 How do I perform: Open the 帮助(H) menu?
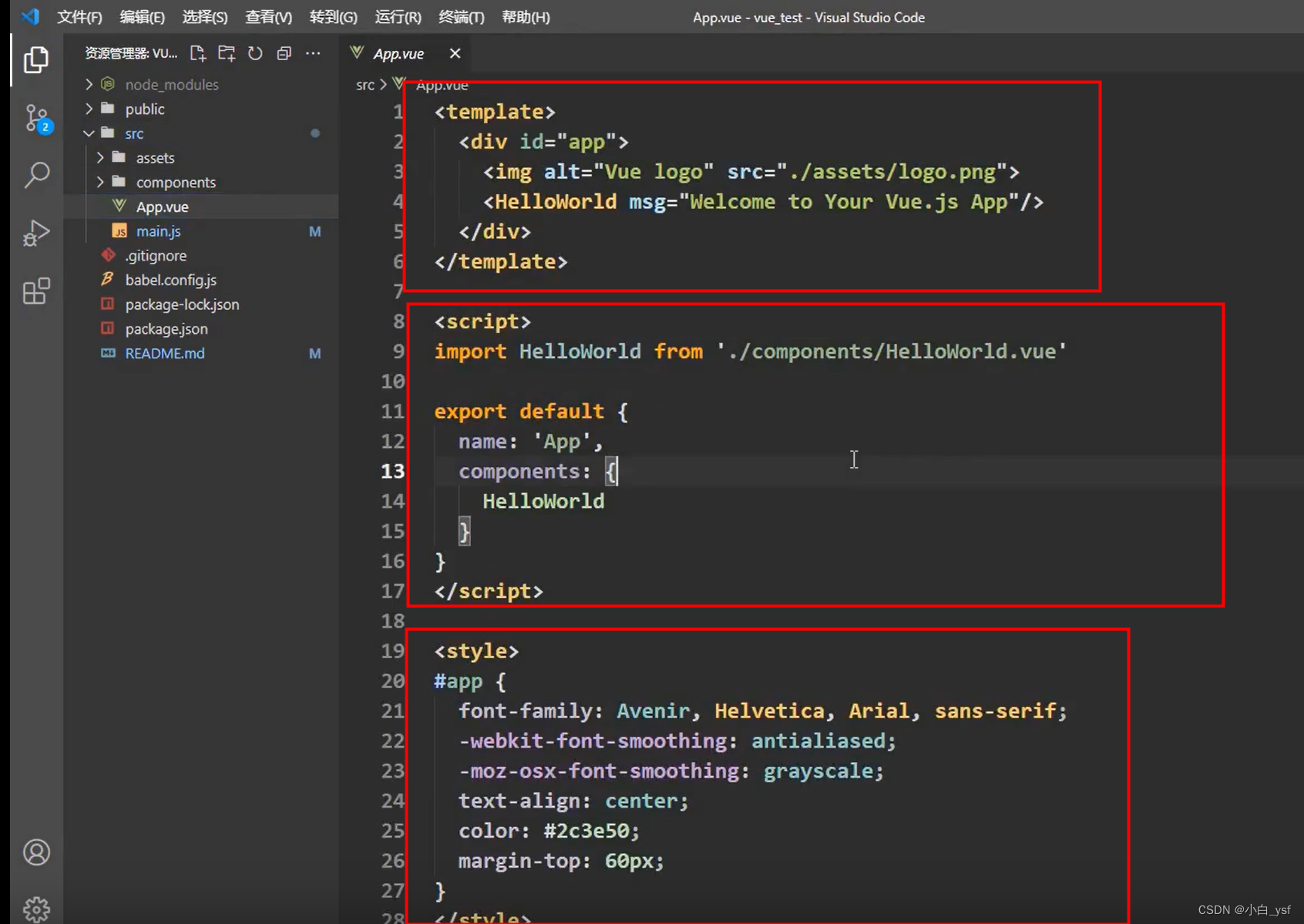coord(526,17)
